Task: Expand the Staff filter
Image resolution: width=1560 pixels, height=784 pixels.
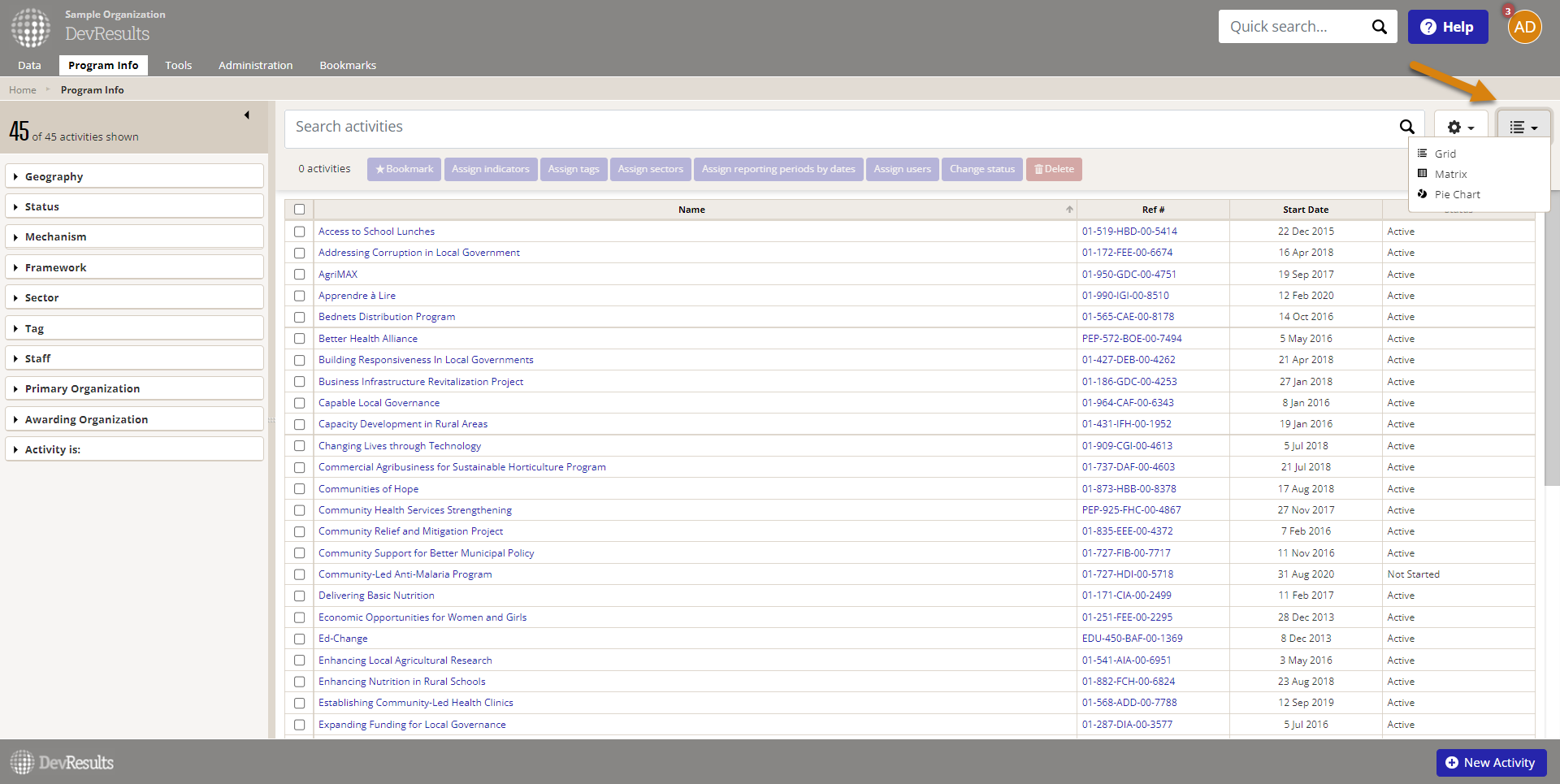Action: (134, 358)
